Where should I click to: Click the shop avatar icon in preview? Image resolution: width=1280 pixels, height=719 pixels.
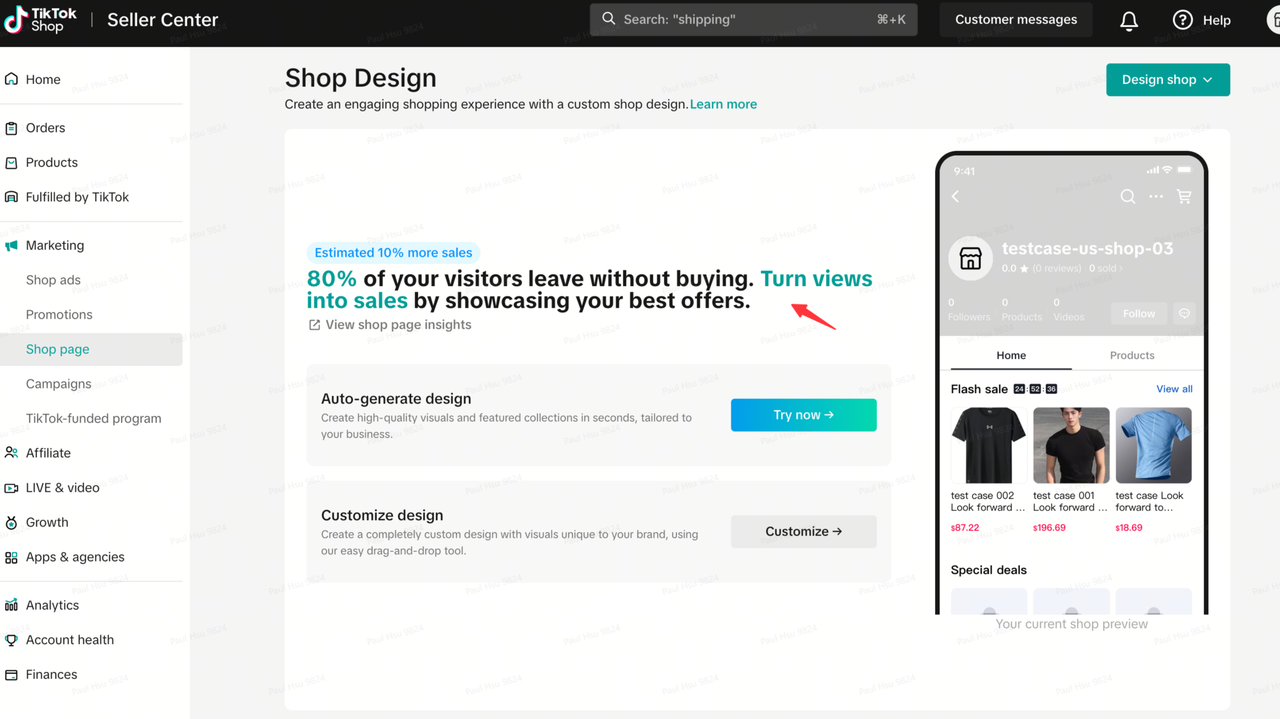970,258
